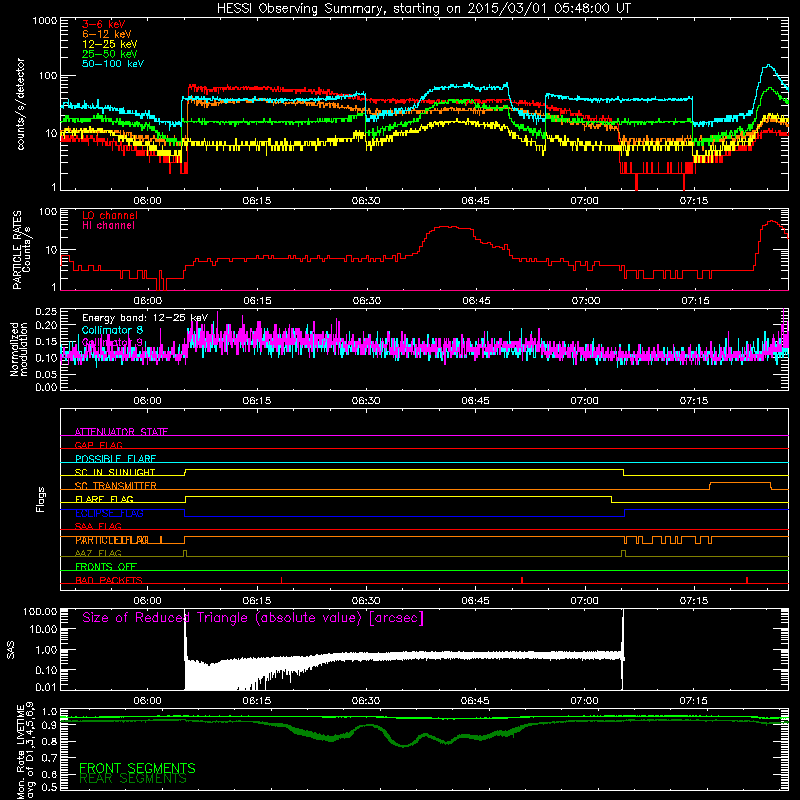Viewport: 800px width, 800px height.
Task: Select the orange 6-12 keV legend label
Action: [107, 34]
